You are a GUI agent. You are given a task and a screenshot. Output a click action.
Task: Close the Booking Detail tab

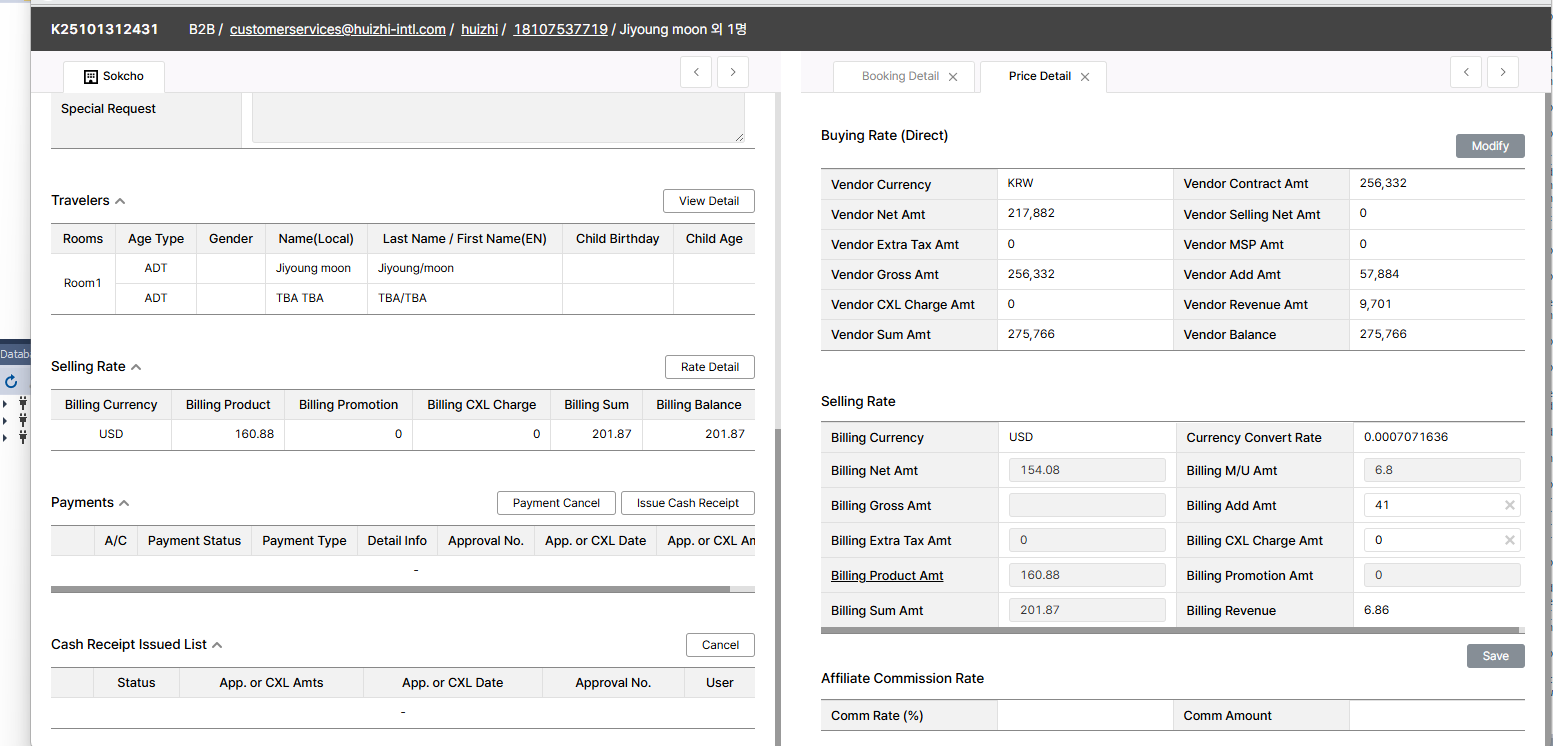(x=953, y=77)
